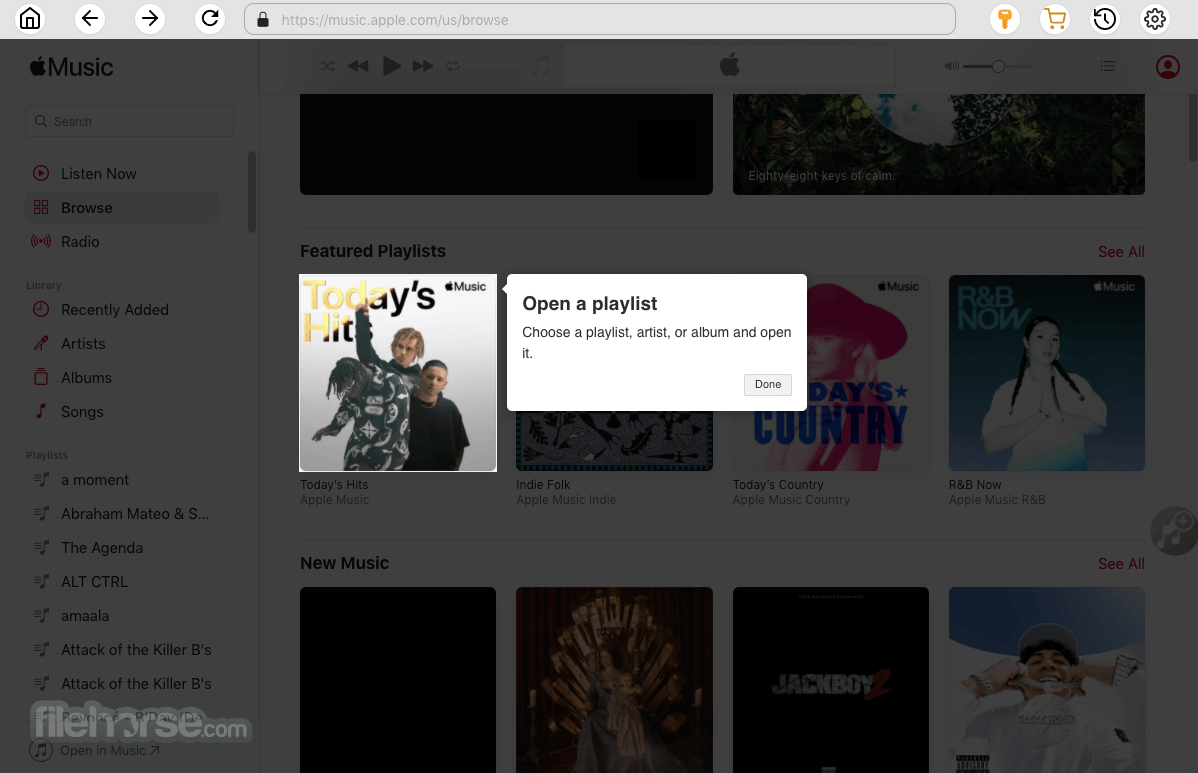This screenshot has height=773, width=1198.
Task: Start playback with the play button
Action: (391, 66)
